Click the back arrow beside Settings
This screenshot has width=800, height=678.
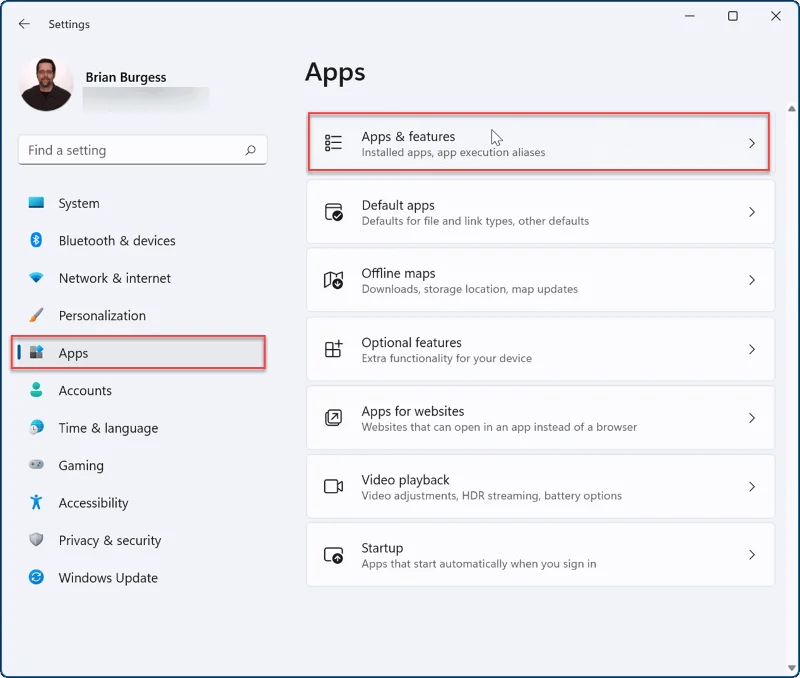(x=24, y=24)
